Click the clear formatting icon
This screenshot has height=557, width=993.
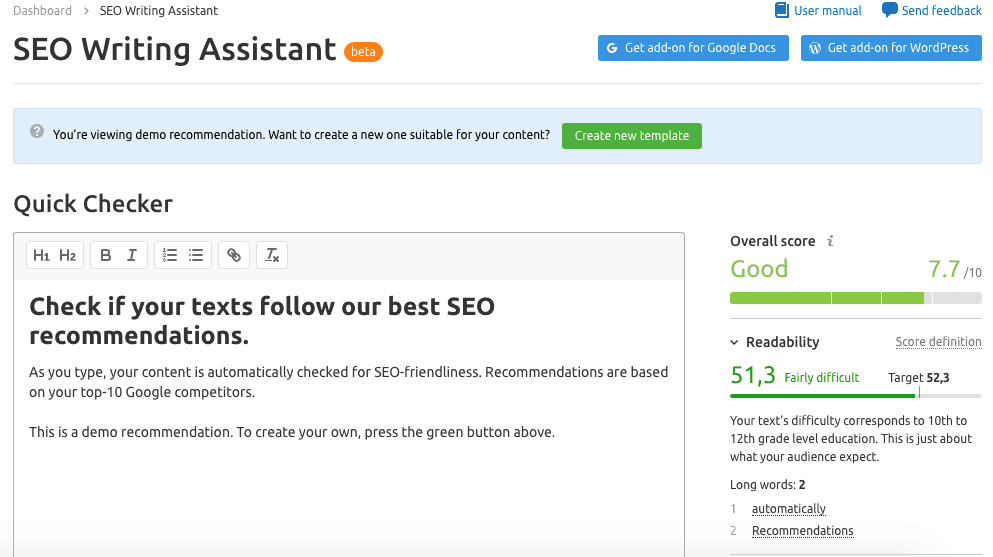pyautogui.click(x=272, y=256)
